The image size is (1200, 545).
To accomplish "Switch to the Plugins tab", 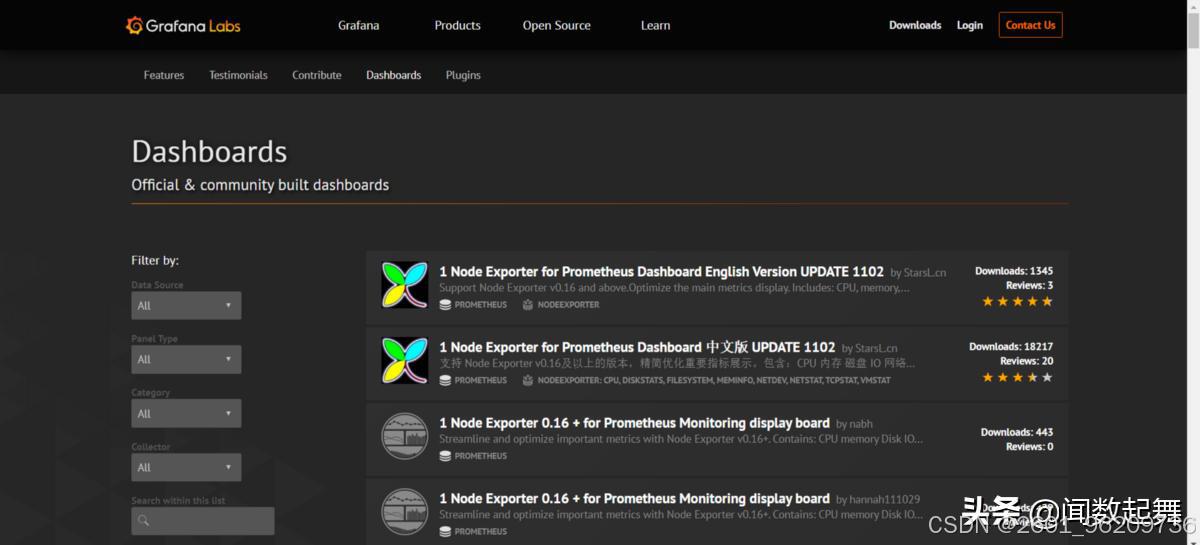I will 463,75.
